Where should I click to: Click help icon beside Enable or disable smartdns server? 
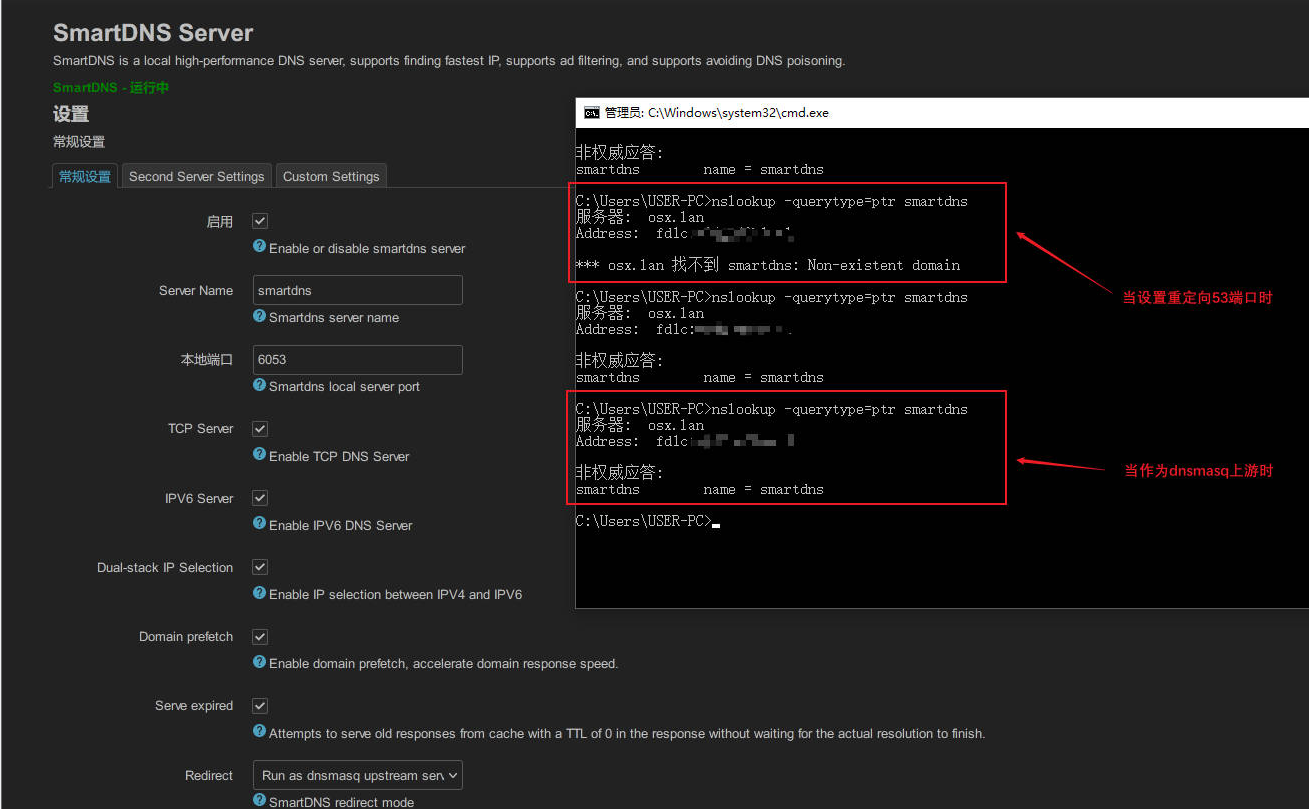(x=260, y=246)
